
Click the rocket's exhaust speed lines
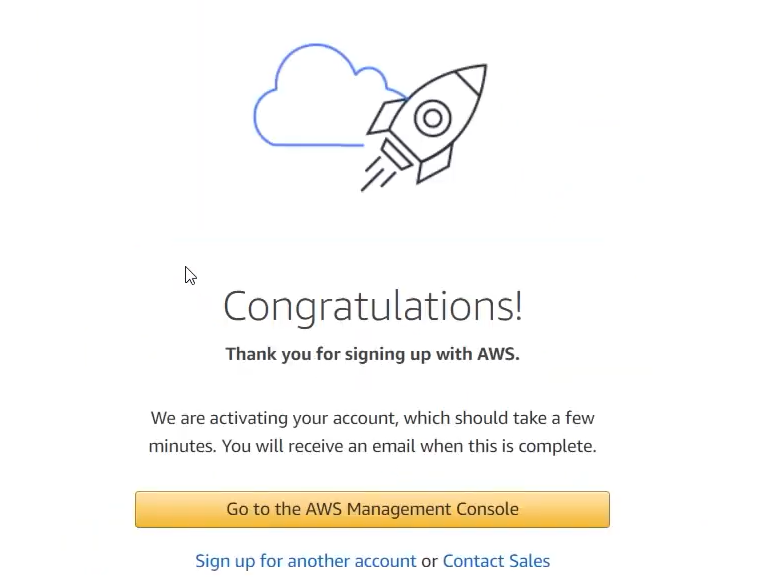pos(378,174)
